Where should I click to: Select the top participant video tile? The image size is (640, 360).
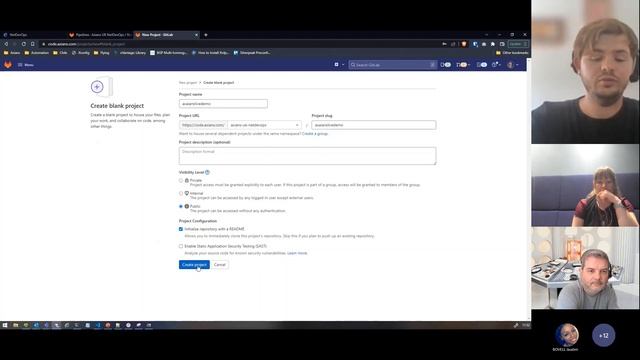[x=585, y=72]
